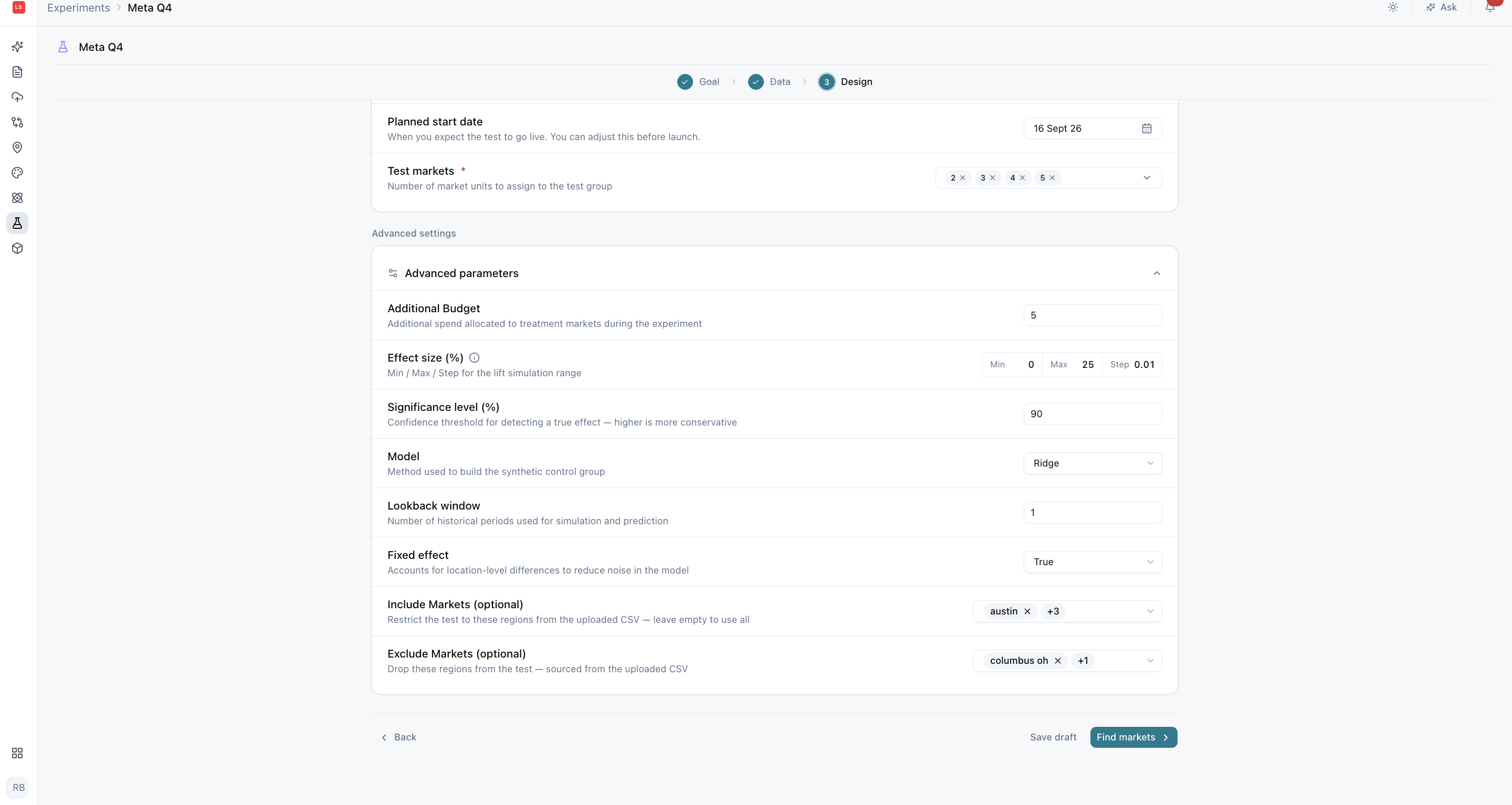
Task: Open the Model dropdown showing Ridge
Action: tap(1093, 463)
